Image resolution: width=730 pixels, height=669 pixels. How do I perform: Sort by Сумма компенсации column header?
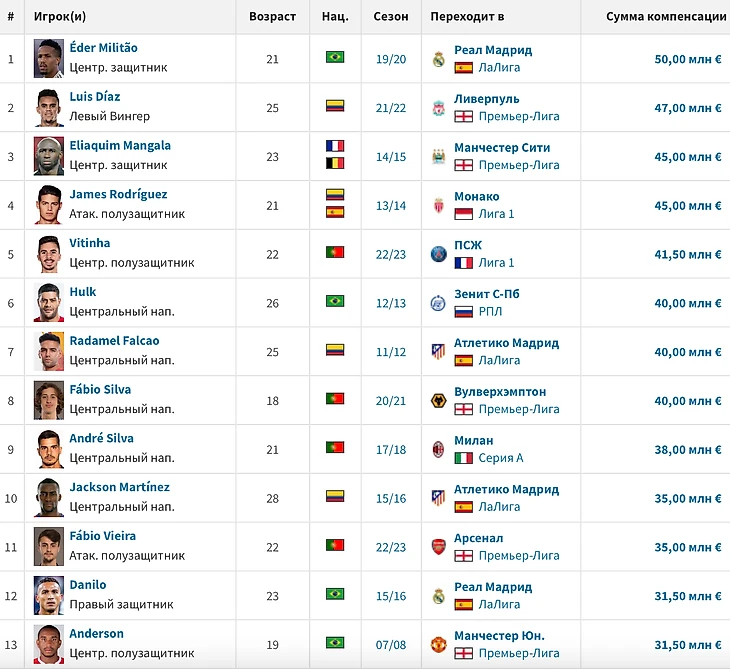[666, 17]
